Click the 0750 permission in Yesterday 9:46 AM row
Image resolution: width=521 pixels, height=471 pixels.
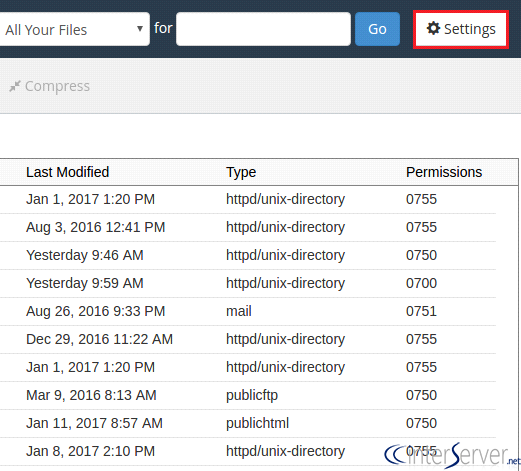click(x=421, y=255)
